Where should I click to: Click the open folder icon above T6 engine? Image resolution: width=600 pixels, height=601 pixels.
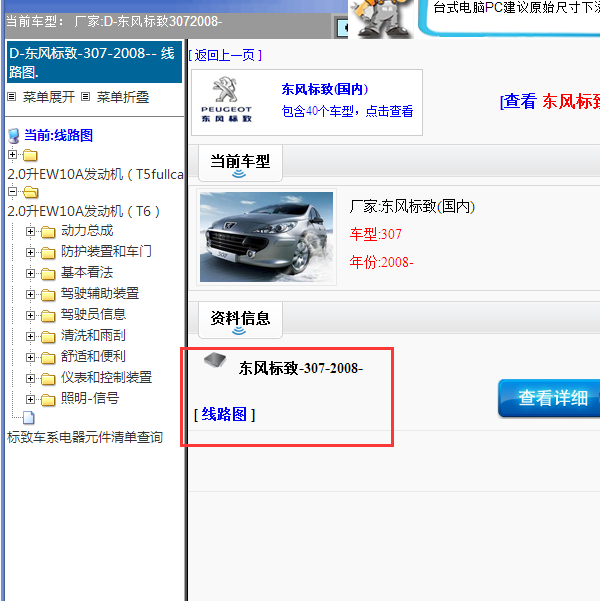[30, 192]
